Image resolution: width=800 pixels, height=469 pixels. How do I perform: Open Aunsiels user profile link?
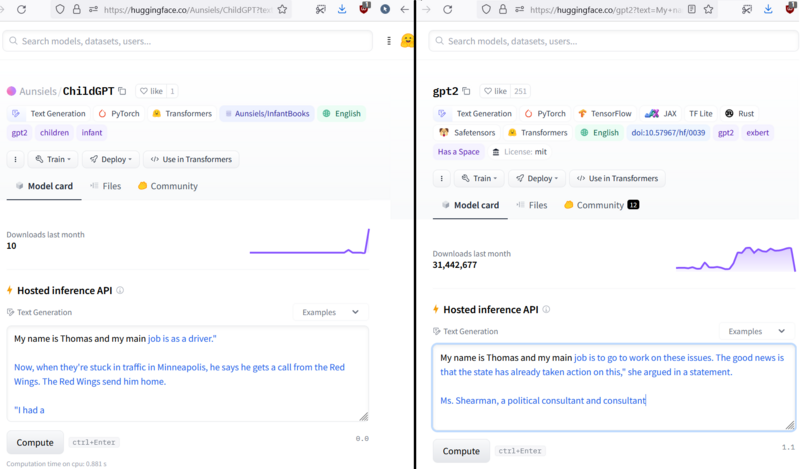tap(38, 91)
